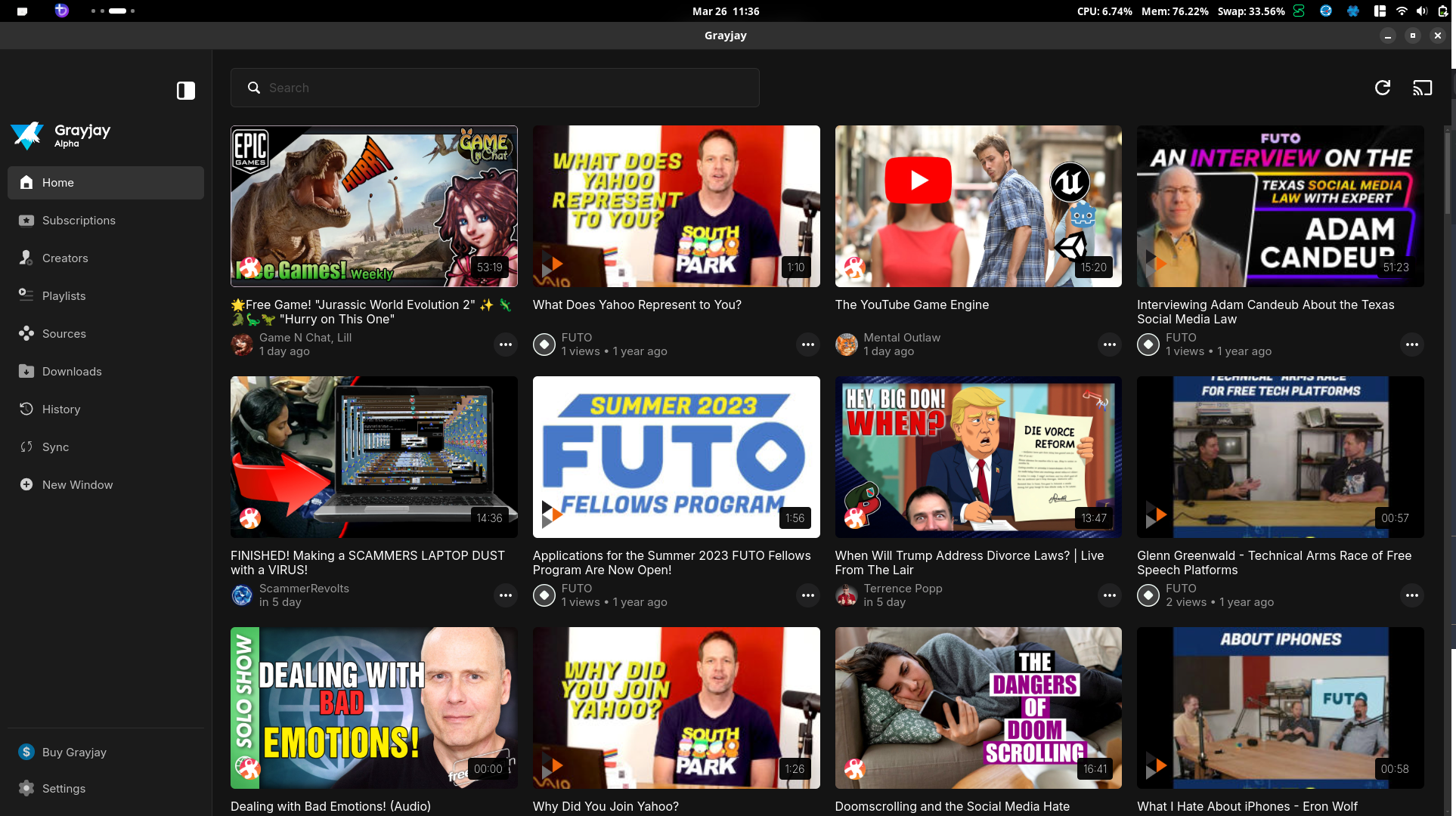1456x816 pixels.
Task: Open Settings gear icon
Action: point(26,788)
